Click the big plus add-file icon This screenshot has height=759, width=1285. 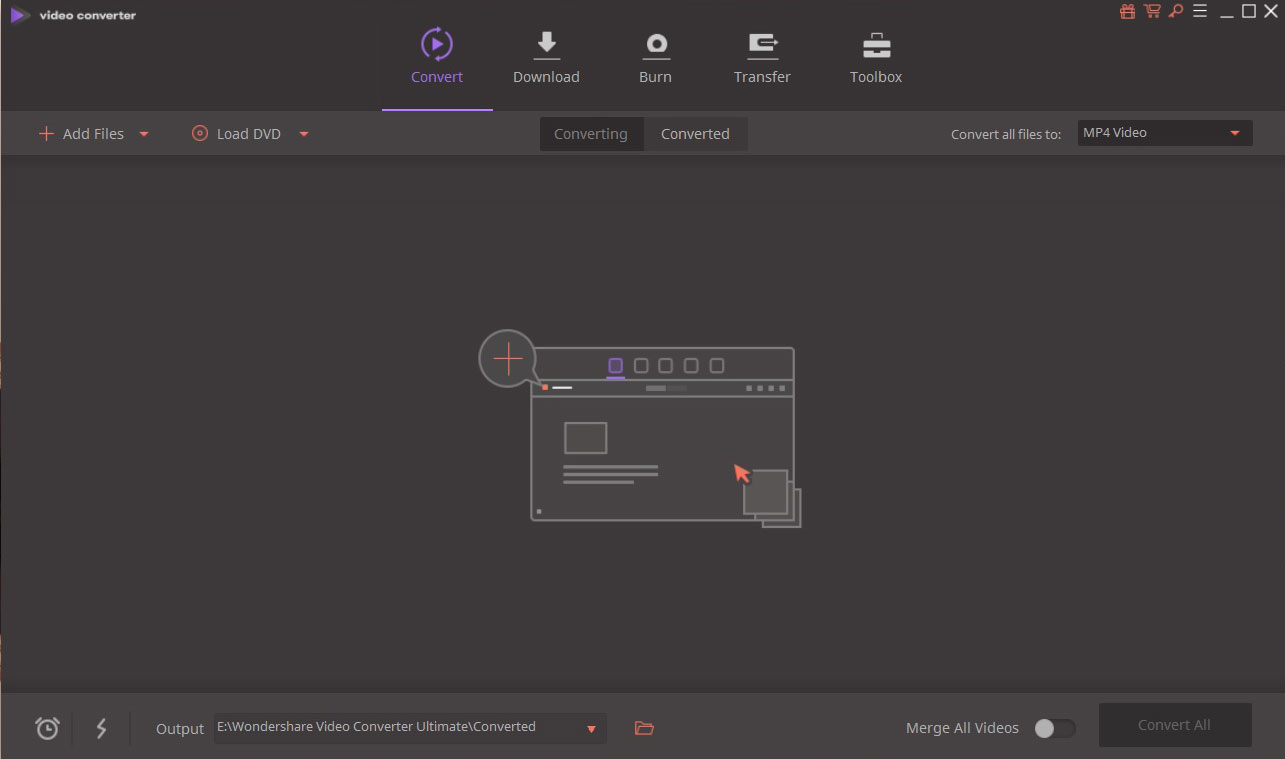[x=508, y=358]
